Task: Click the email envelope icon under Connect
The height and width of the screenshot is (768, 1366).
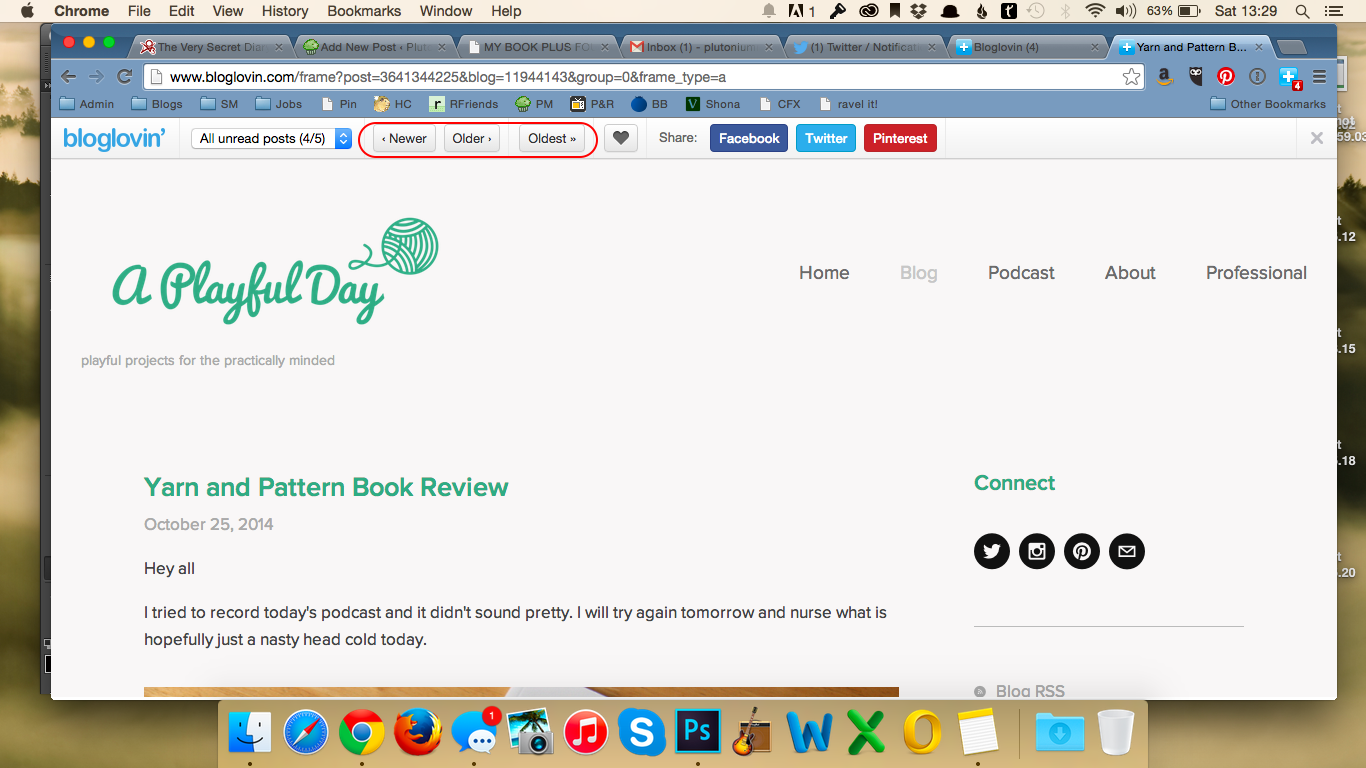Action: (1127, 551)
